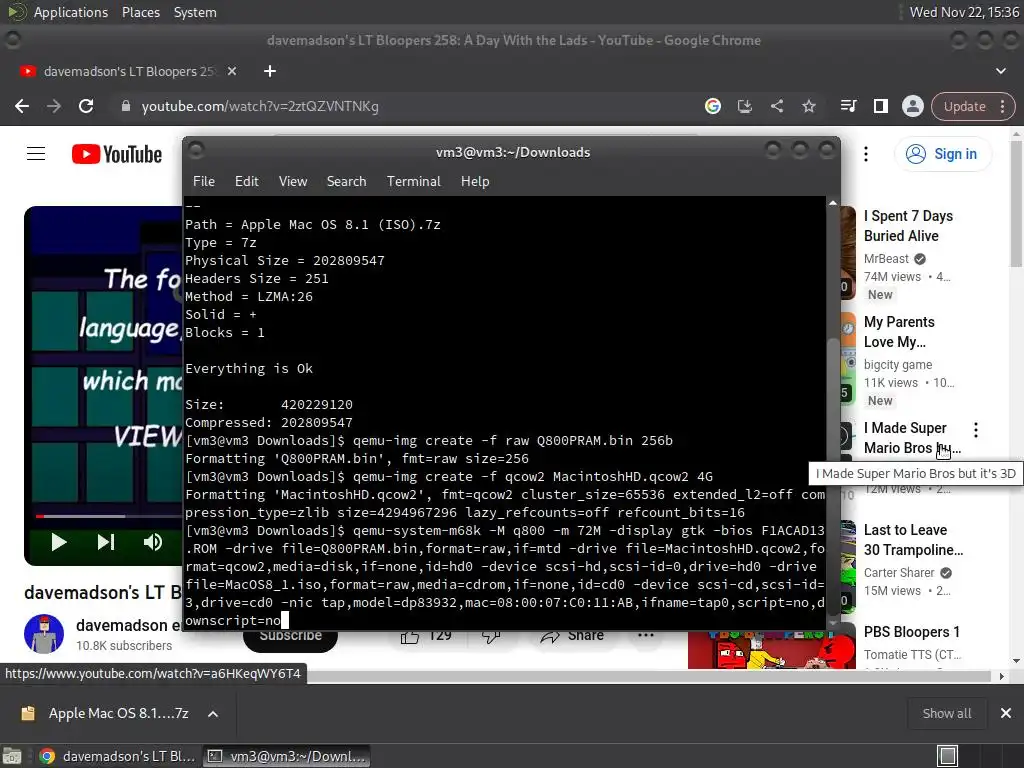The height and width of the screenshot is (768, 1024).
Task: Reload the YouTube page
Action: (86, 106)
